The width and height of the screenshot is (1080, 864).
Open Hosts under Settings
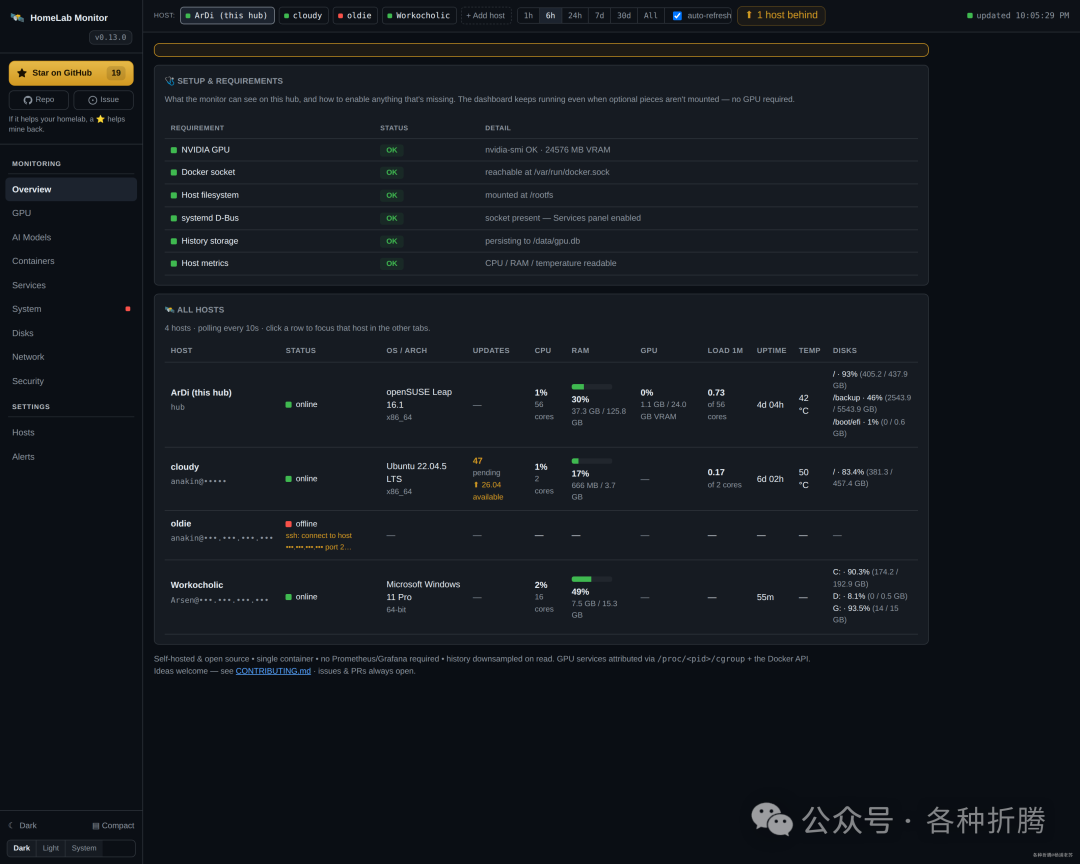coord(71,433)
